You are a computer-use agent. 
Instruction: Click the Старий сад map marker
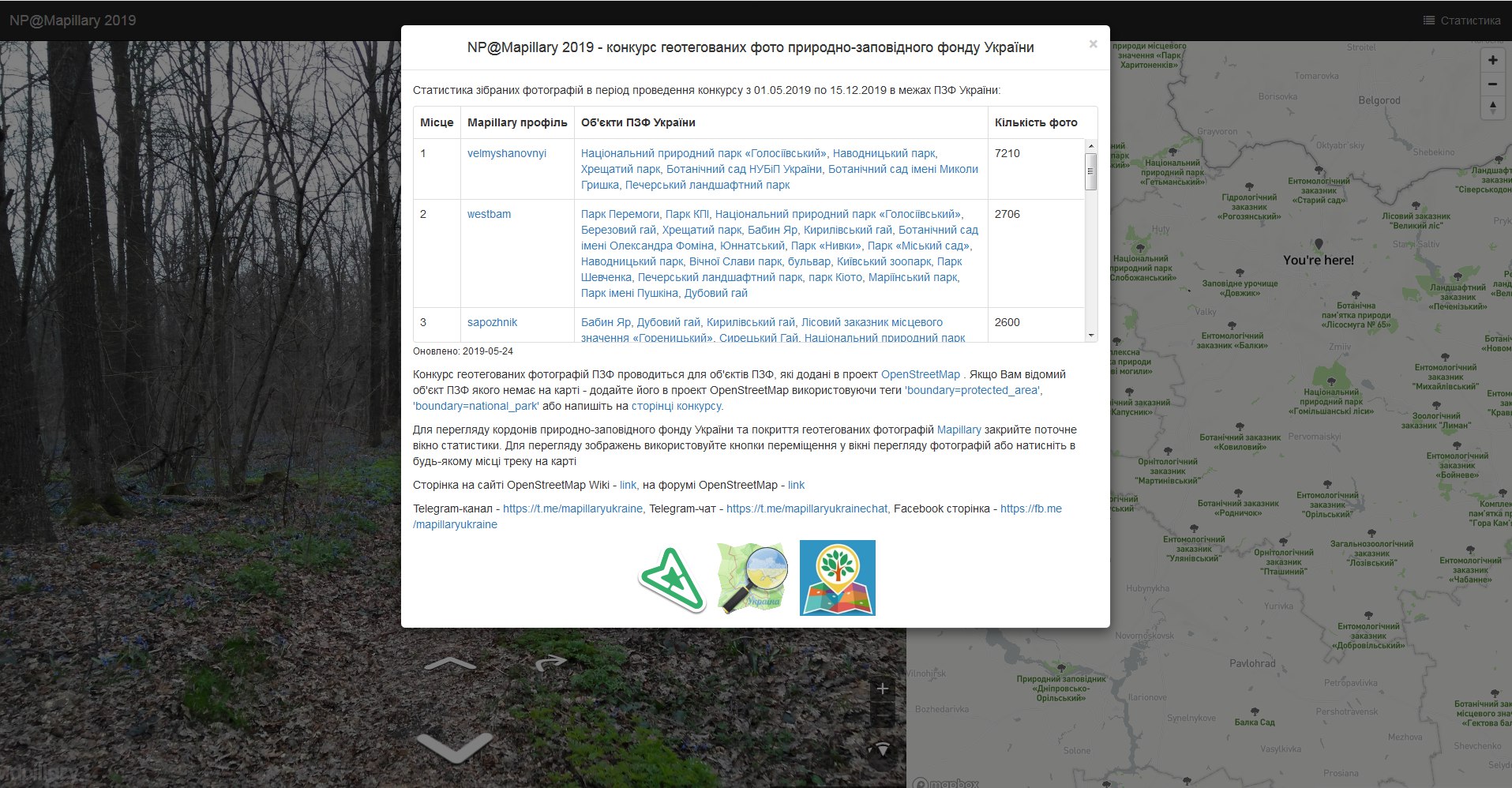click(1319, 171)
